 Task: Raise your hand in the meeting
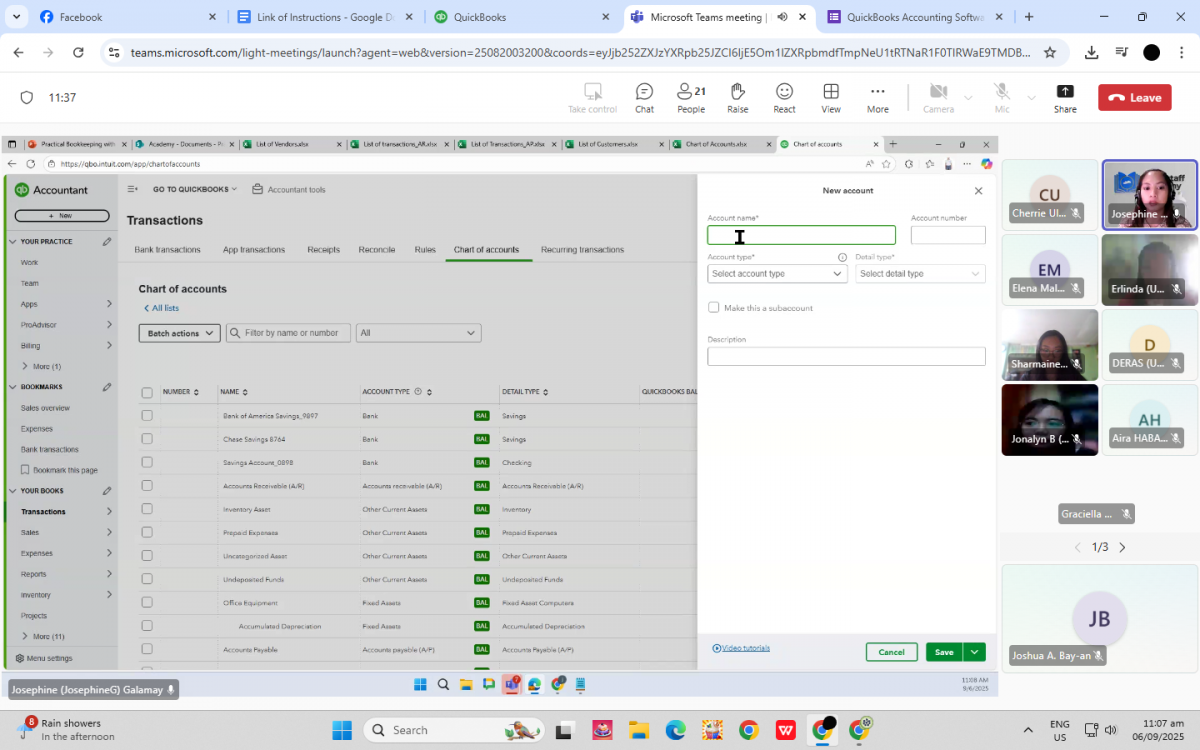point(737,96)
